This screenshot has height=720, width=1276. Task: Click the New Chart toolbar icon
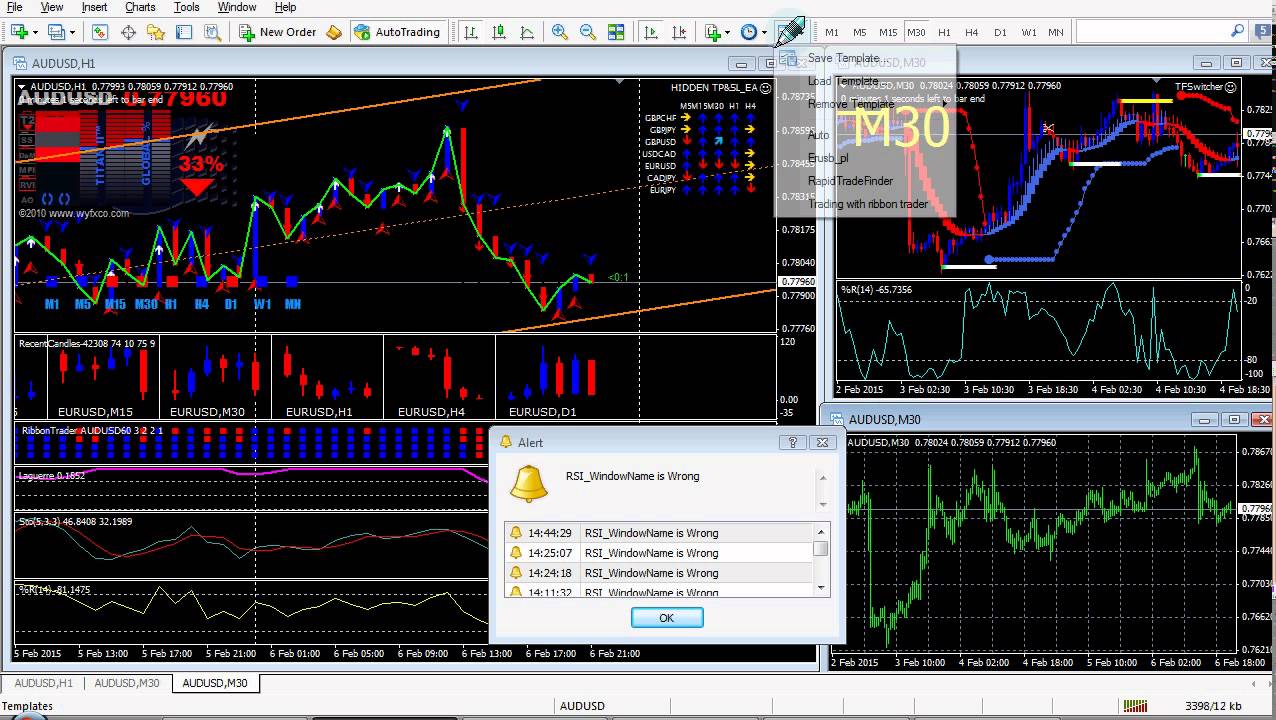click(x=17, y=32)
